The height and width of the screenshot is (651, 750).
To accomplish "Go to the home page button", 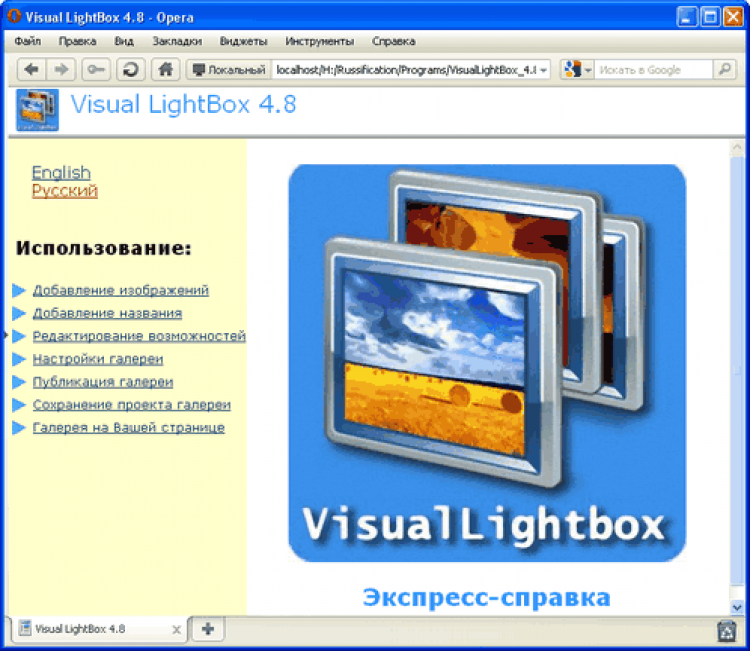I will (165, 70).
